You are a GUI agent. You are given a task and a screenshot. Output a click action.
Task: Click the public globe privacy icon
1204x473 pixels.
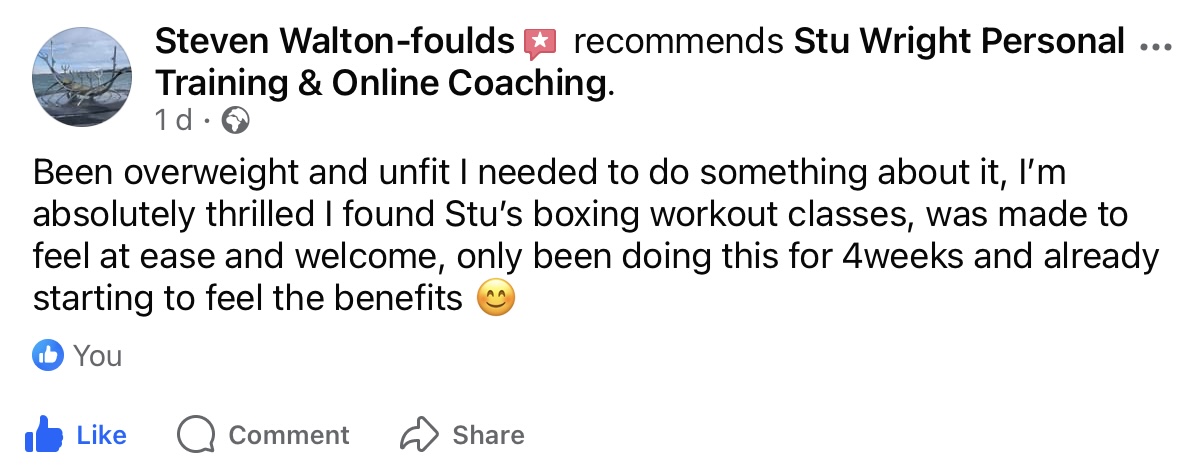[x=234, y=121]
